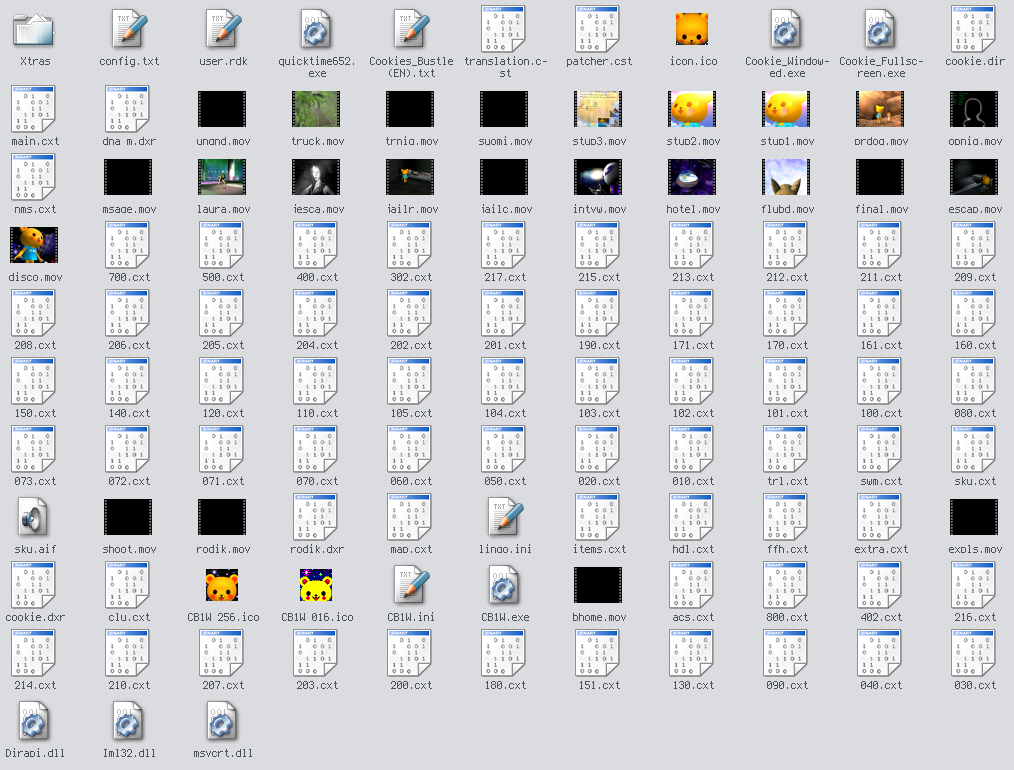Select the user.rdk file icon
Viewport: 1014px width, 770px height.
coord(223,30)
